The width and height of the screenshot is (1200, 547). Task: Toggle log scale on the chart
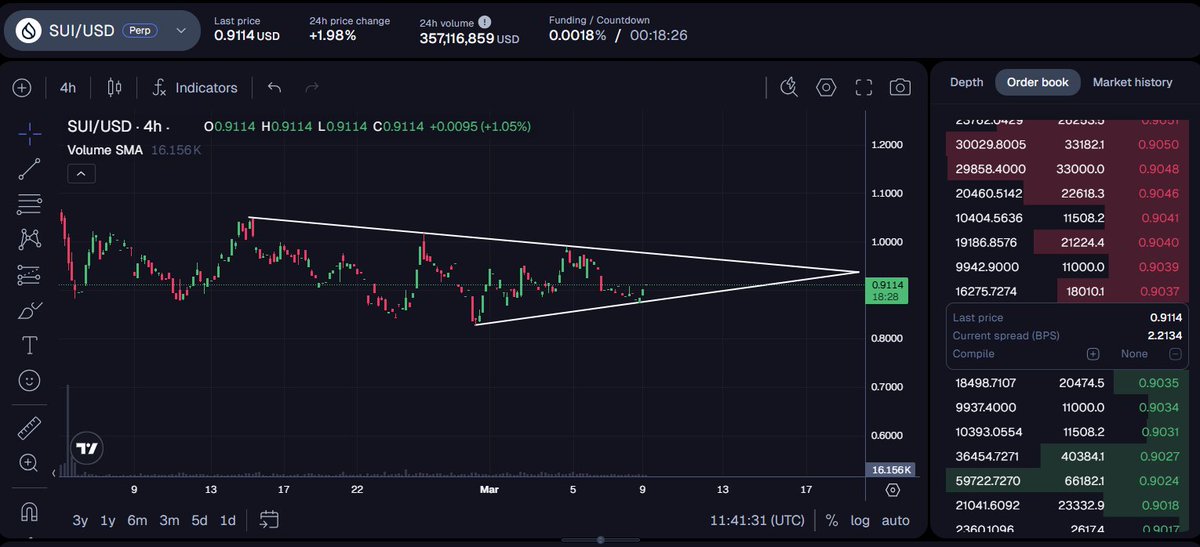click(860, 520)
